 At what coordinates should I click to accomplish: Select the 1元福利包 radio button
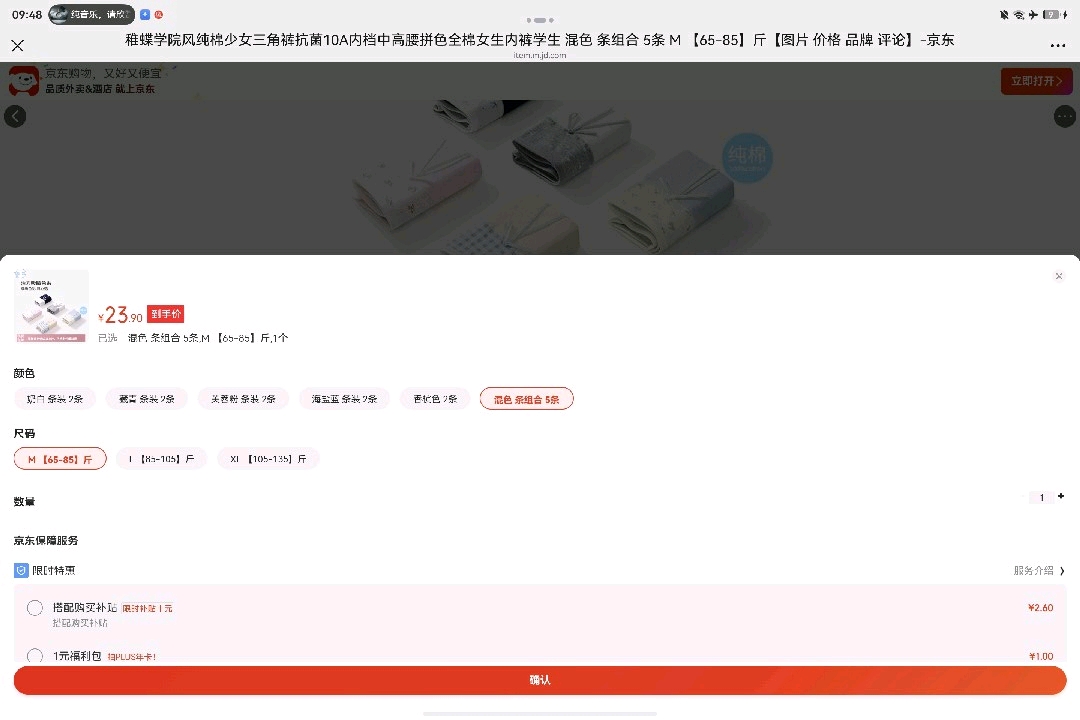(34, 656)
